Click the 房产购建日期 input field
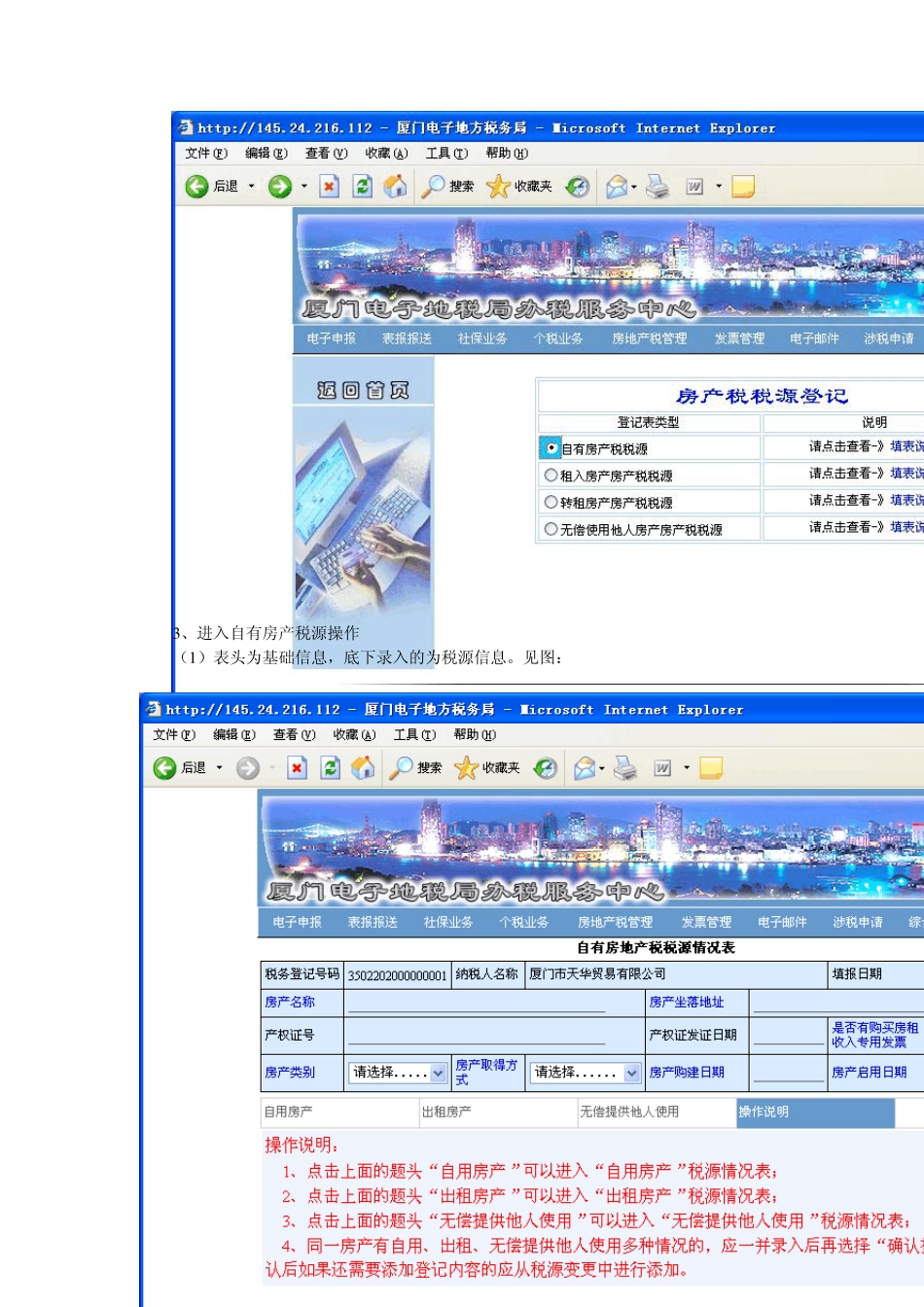Viewport: 924px width, 1307px height. (788, 1073)
